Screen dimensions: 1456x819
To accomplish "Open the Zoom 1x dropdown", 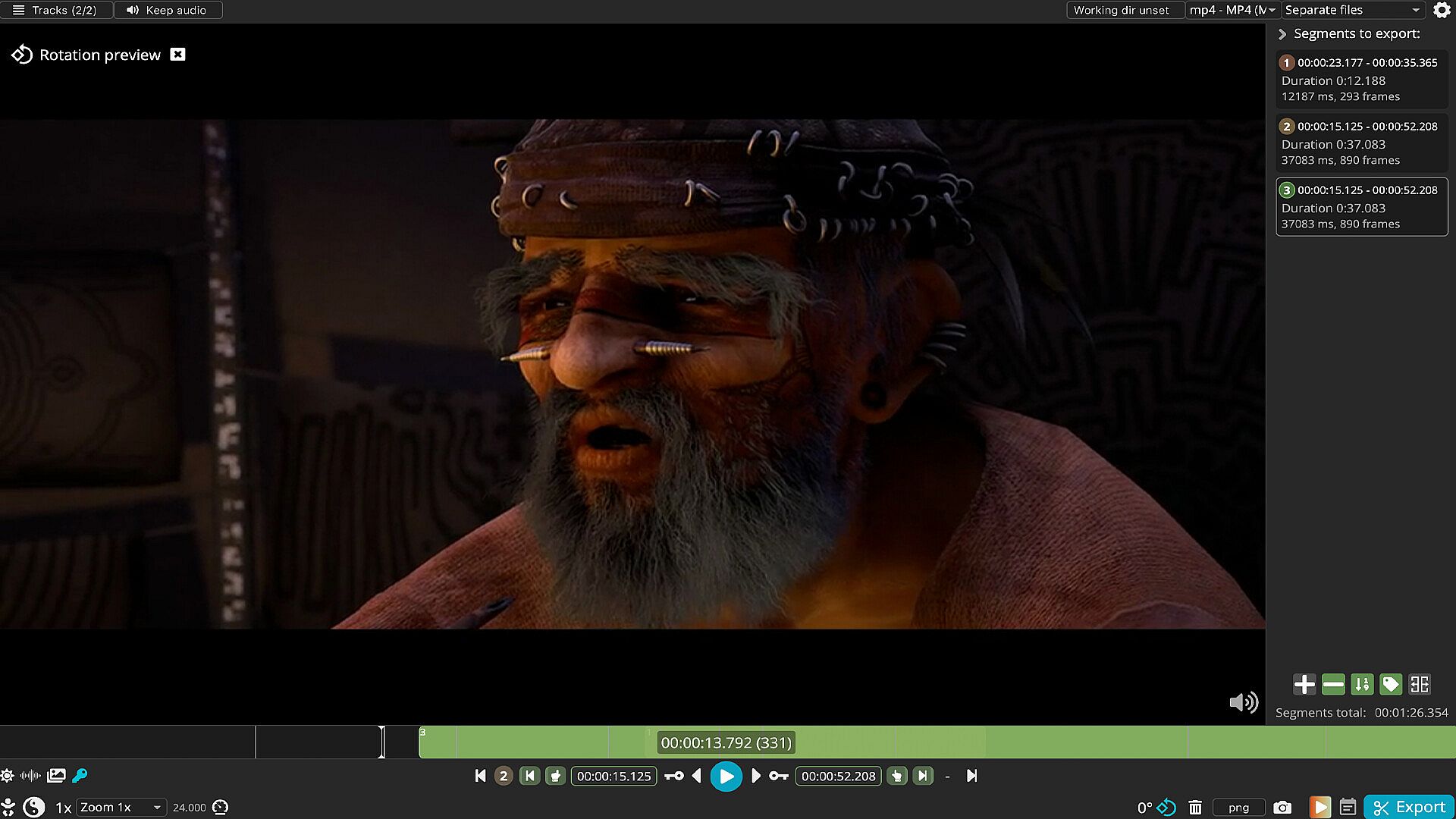I will [x=121, y=807].
